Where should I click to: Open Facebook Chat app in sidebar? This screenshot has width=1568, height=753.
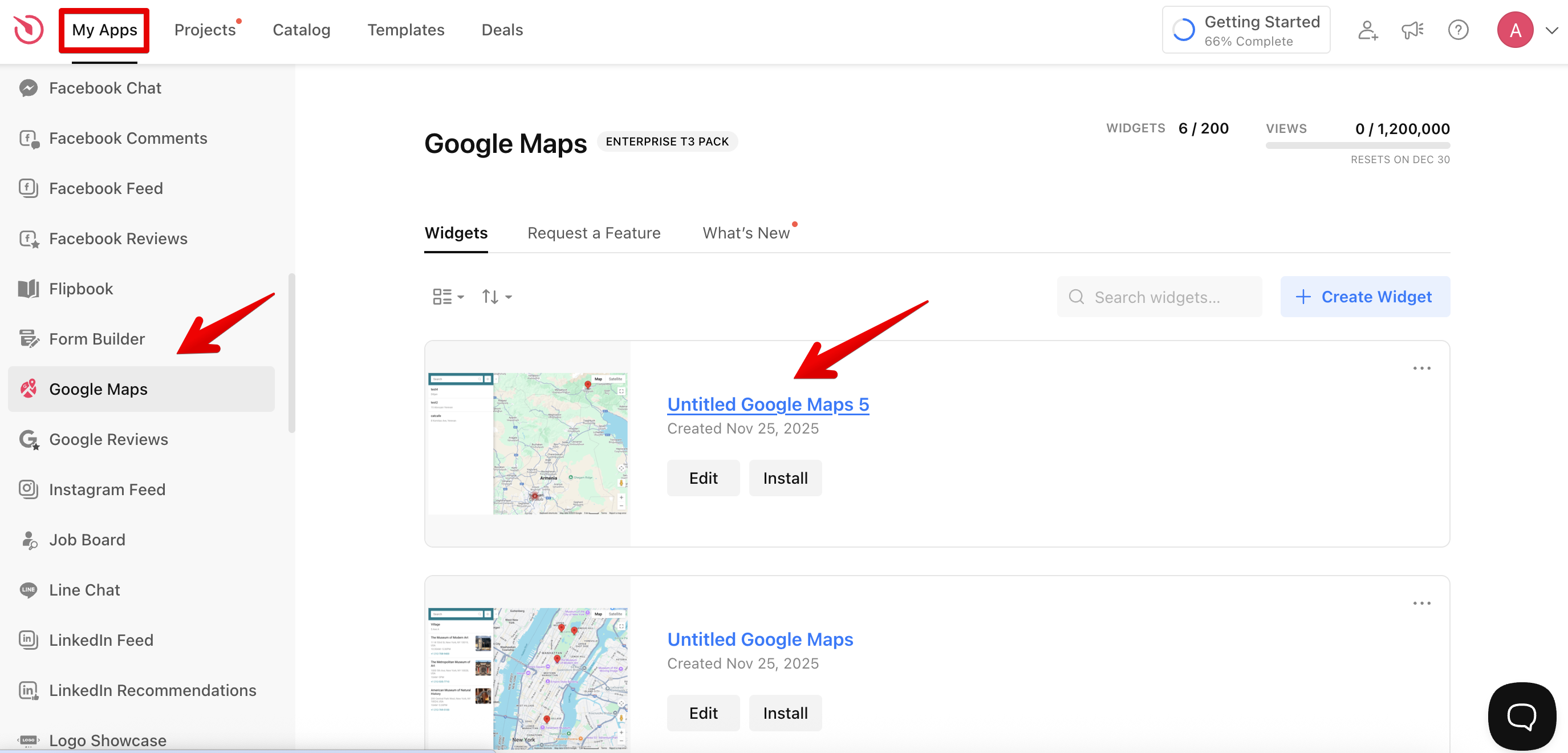(x=105, y=88)
